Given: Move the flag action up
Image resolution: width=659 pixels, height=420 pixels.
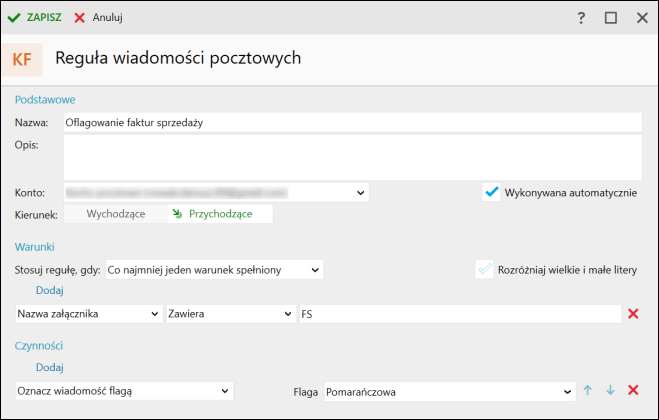Looking at the screenshot, I should pyautogui.click(x=588, y=390).
